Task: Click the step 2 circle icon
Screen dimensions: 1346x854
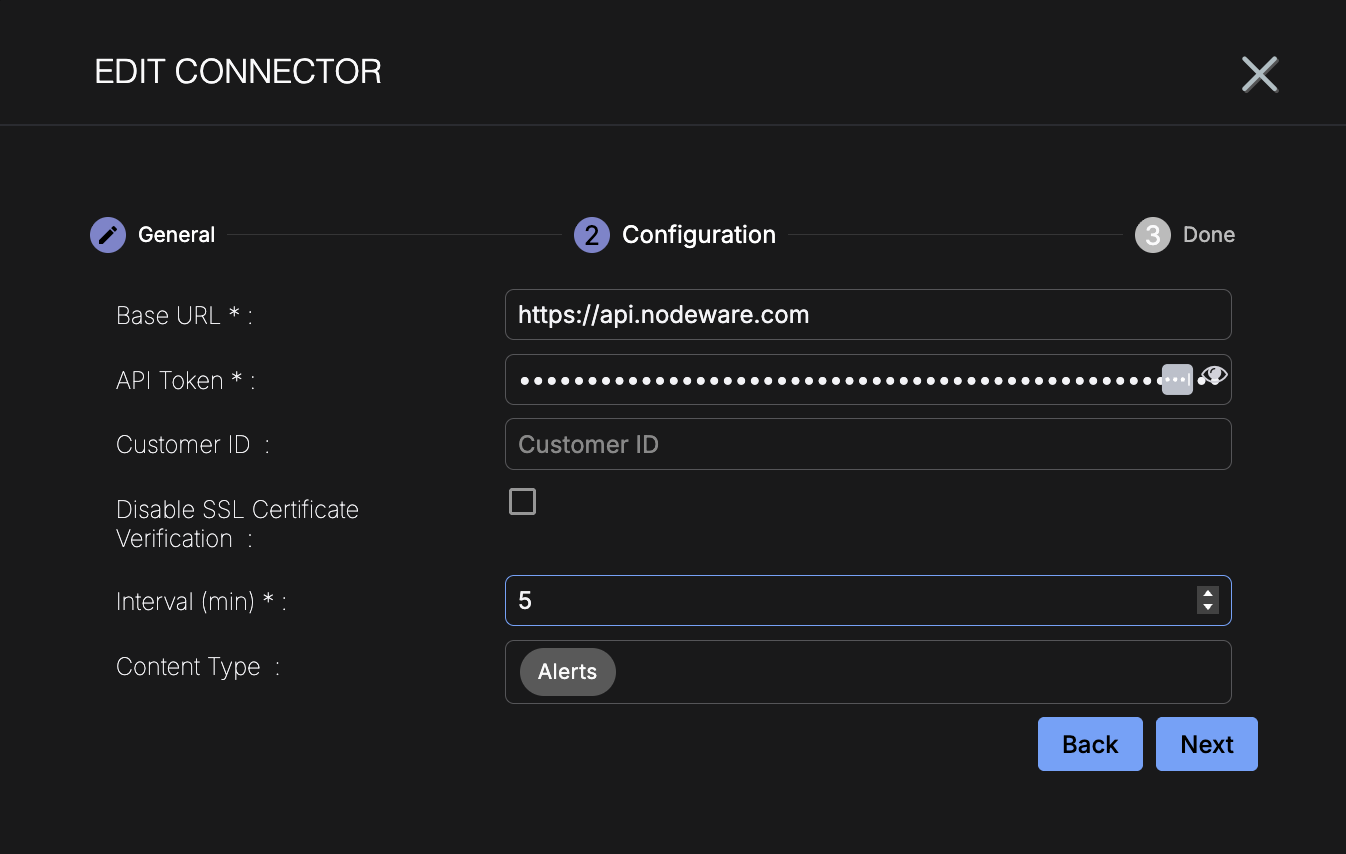Action: (x=591, y=235)
